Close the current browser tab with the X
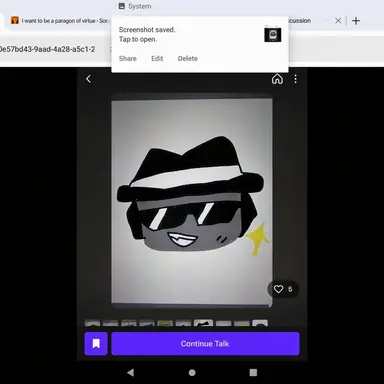 pos(338,21)
